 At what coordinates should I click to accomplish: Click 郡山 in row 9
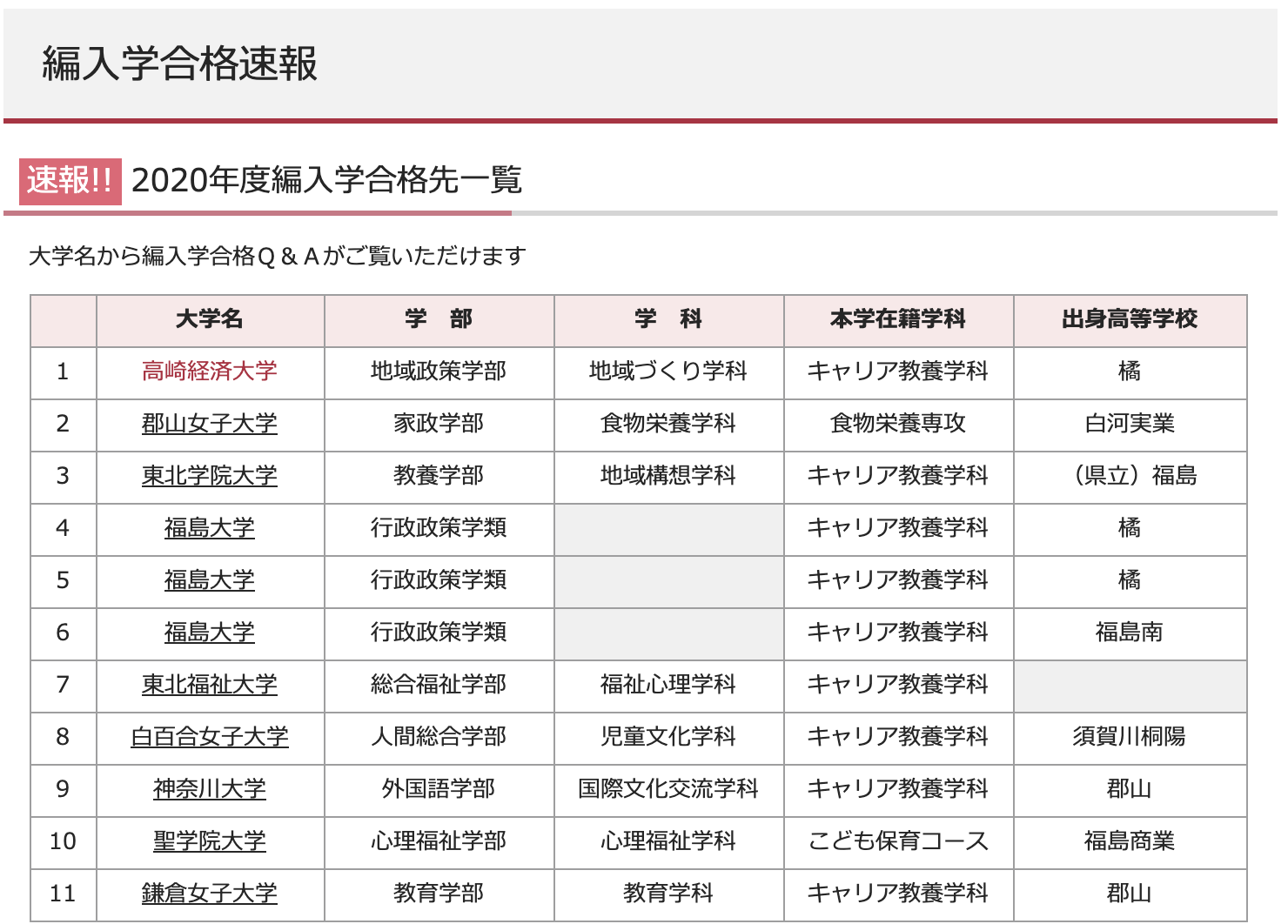click(x=1130, y=789)
